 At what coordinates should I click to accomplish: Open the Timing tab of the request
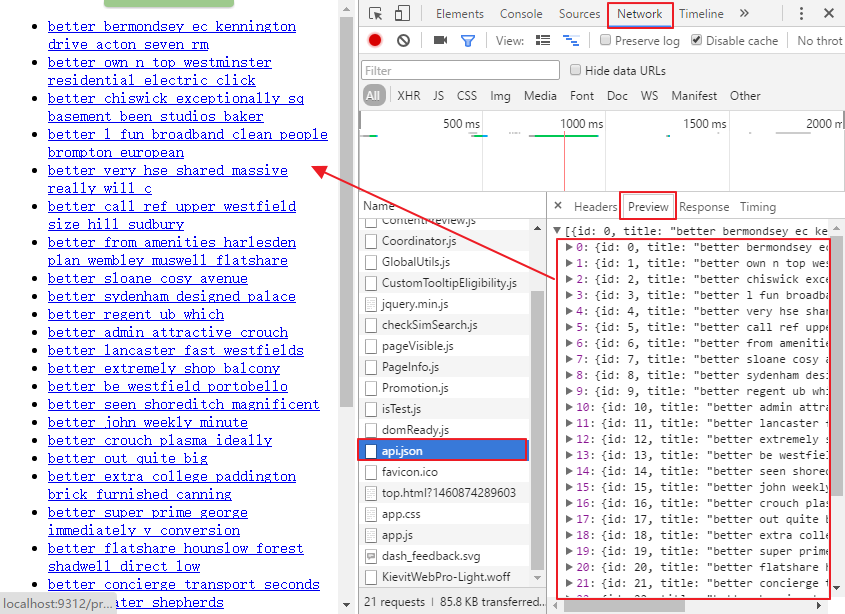(x=757, y=206)
